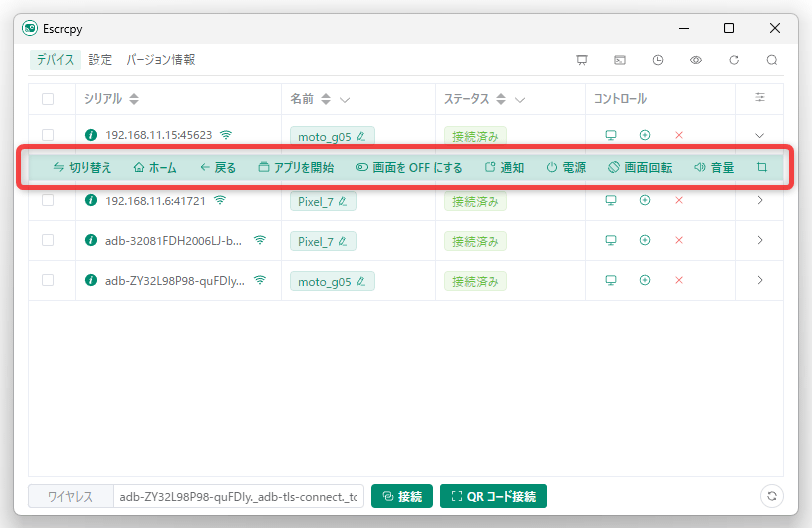Click the QR コード接続 button
Image resolution: width=812 pixels, height=528 pixels.
[x=493, y=496]
